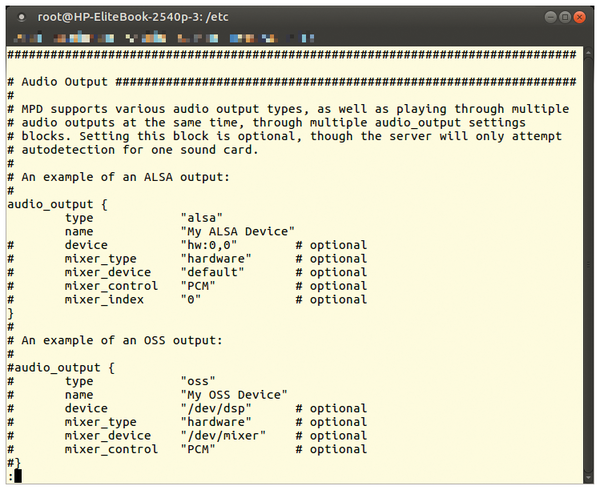Click the vertical scrollbar thumb
Image resolution: width=600 pixels, height=490 pixels.
[588, 265]
